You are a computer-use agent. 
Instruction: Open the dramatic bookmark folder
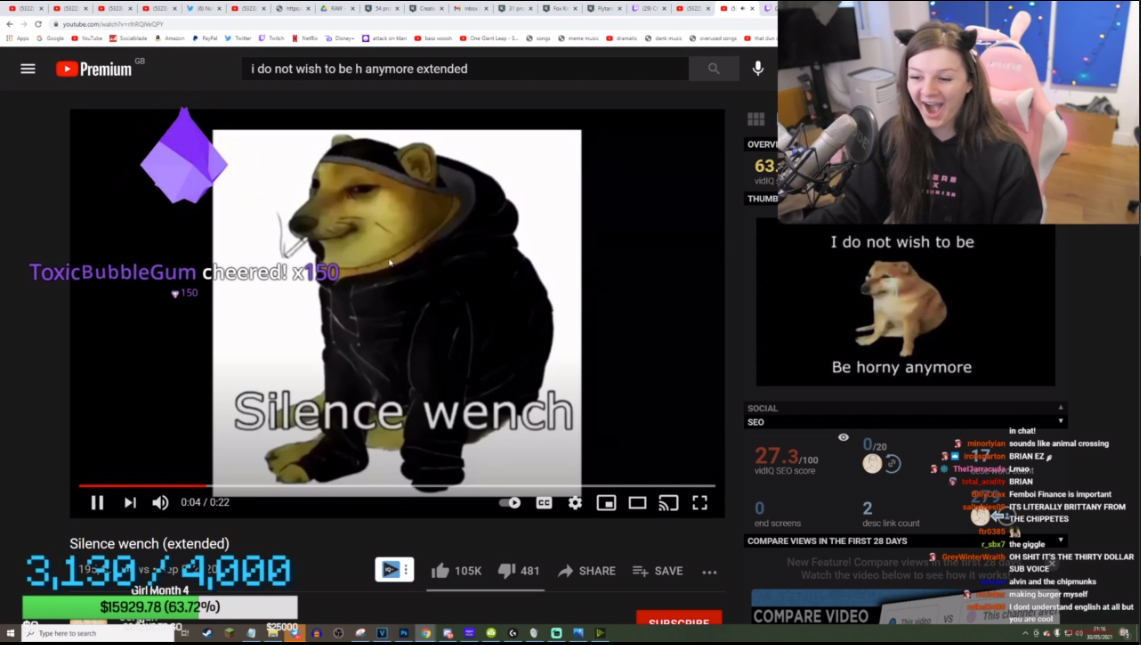(x=621, y=38)
